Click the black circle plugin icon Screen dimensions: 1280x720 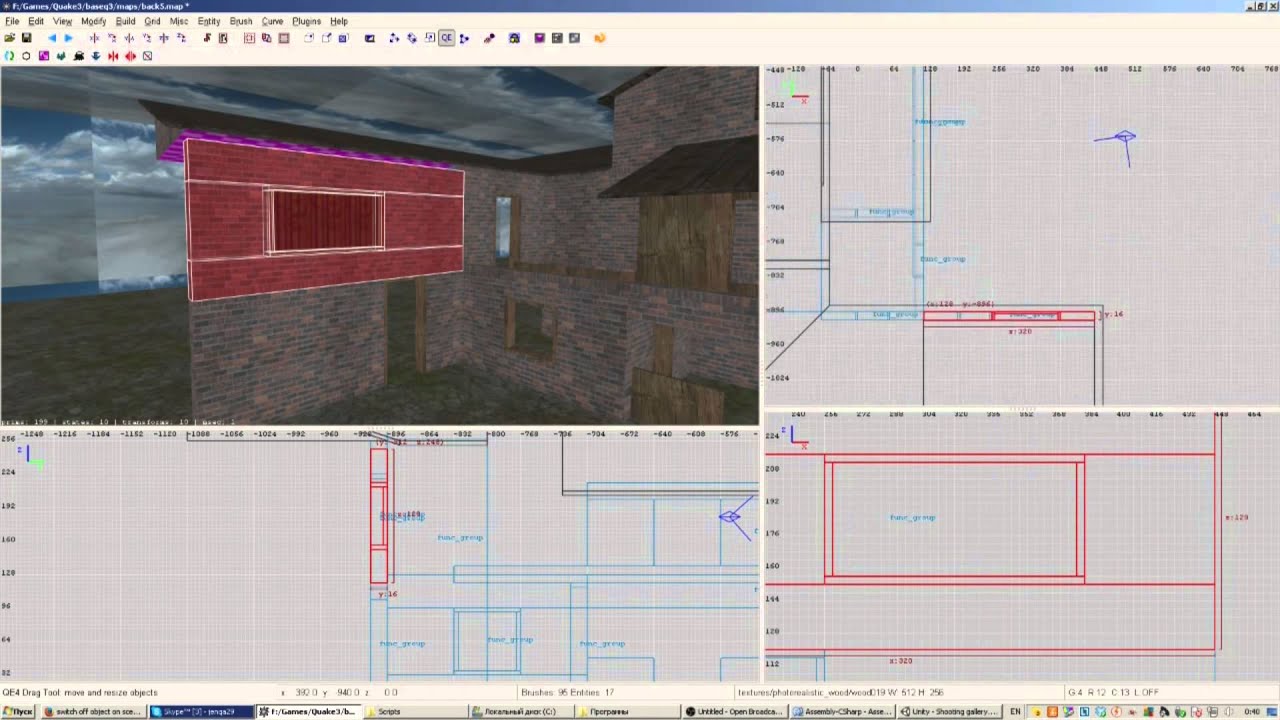pyautogui.click(x=26, y=56)
